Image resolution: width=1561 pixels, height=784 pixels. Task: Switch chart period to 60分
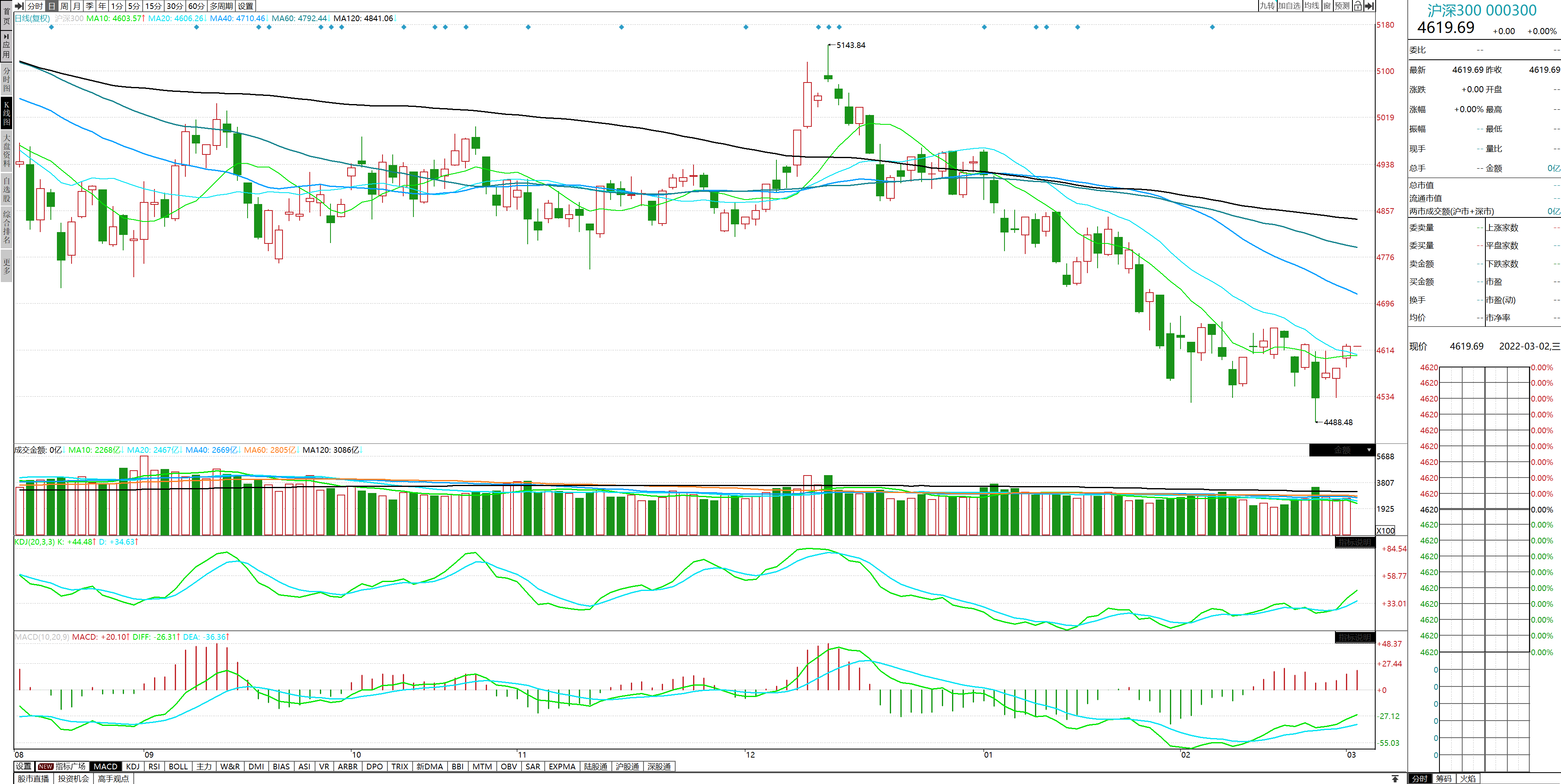tap(196, 5)
